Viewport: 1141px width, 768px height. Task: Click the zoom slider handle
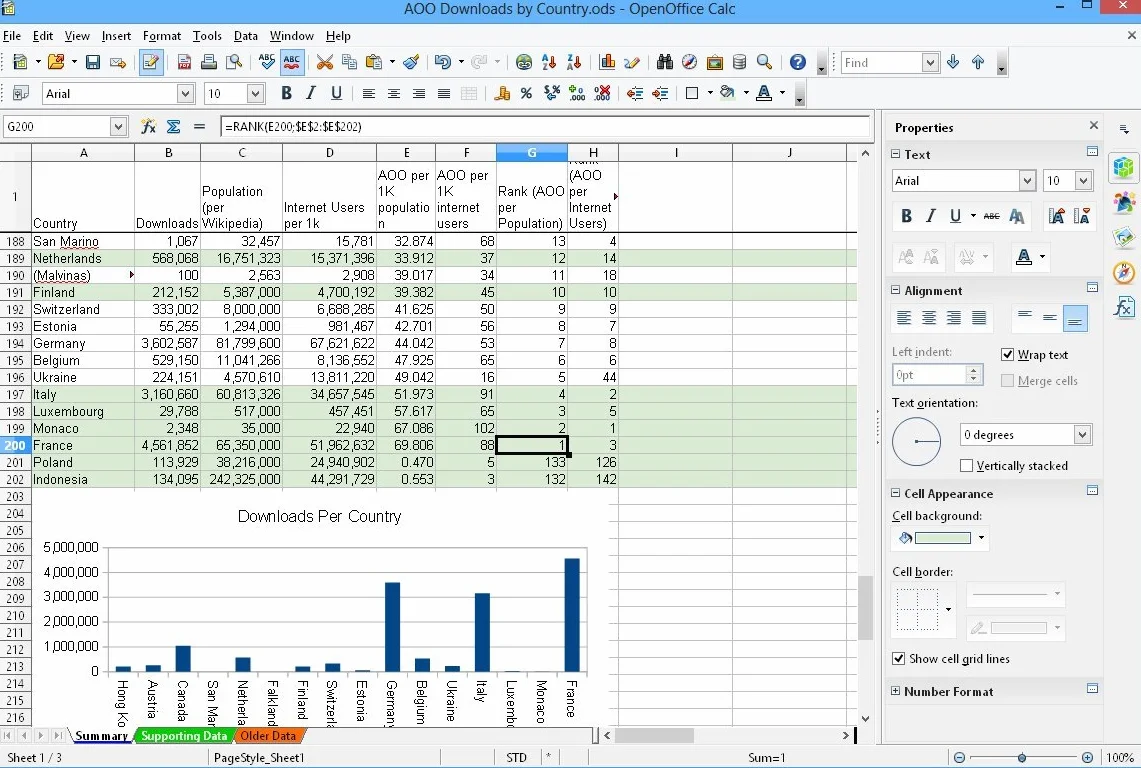[1022, 758]
